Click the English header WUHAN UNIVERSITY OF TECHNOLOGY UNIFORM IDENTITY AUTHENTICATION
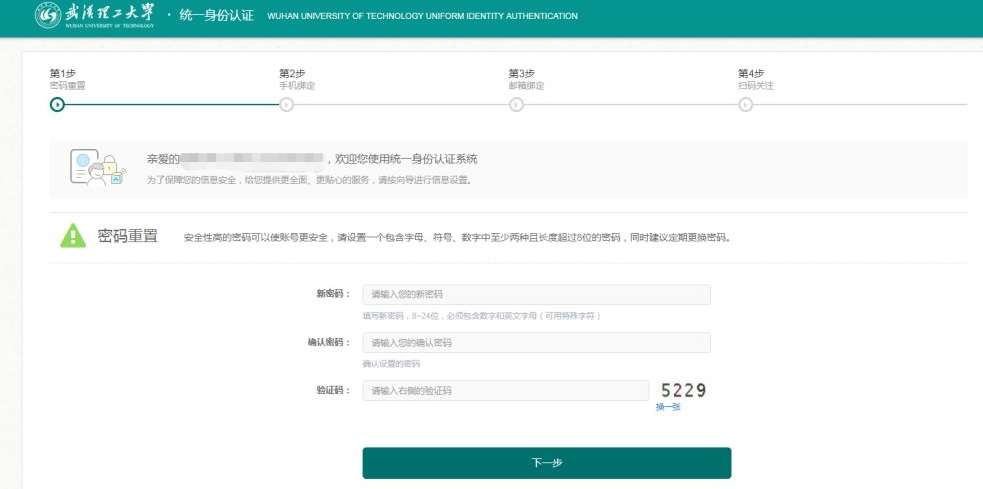 [423, 16]
